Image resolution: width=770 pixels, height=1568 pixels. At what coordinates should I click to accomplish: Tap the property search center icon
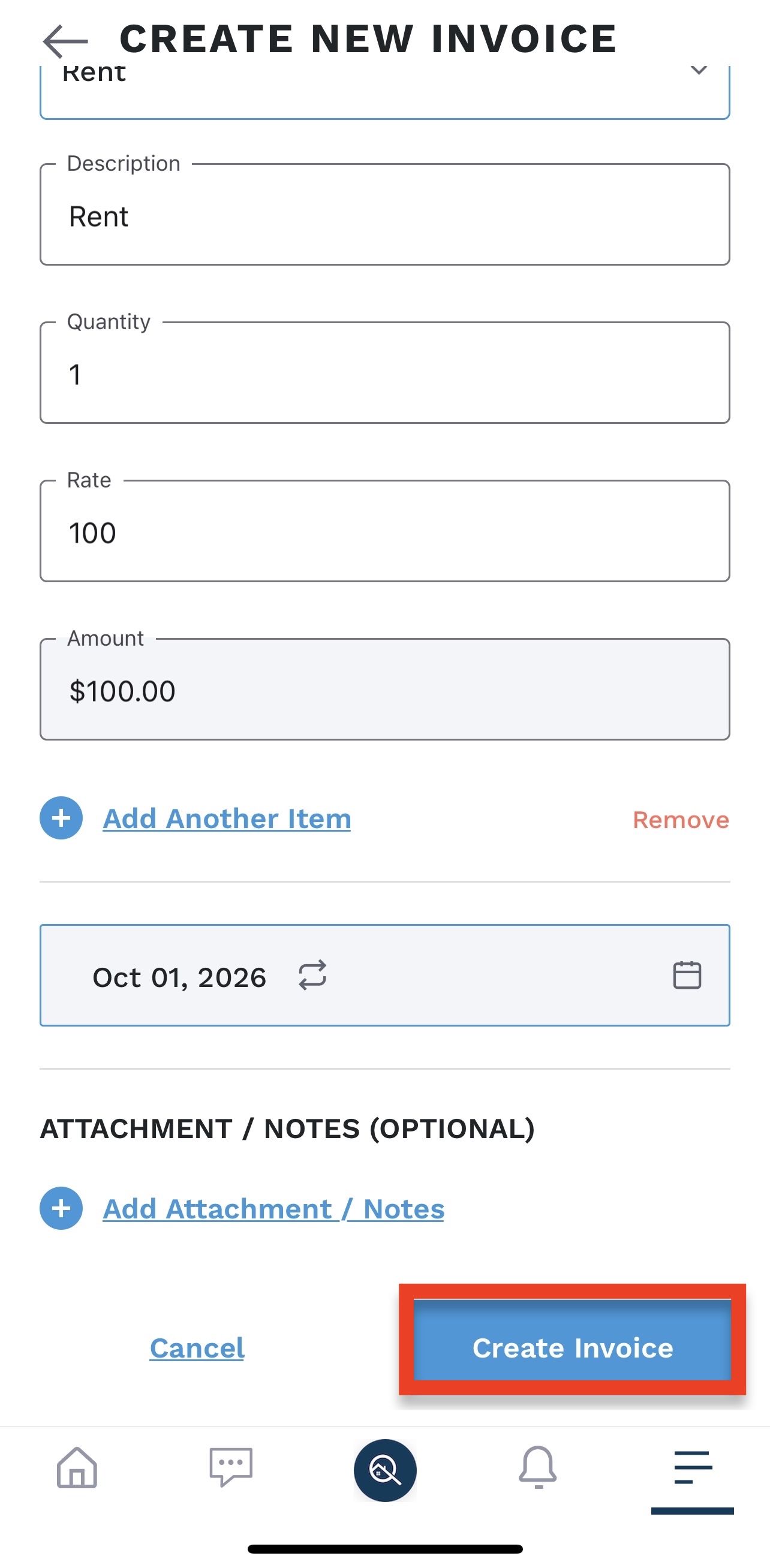coord(384,1470)
